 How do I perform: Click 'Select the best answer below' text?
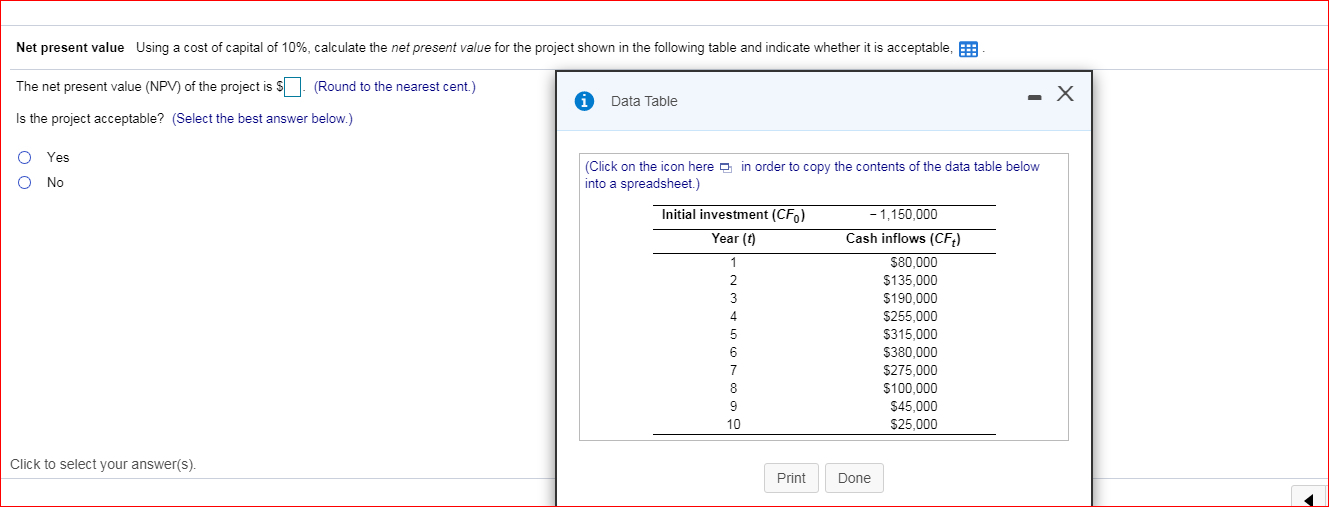pyautogui.click(x=262, y=119)
